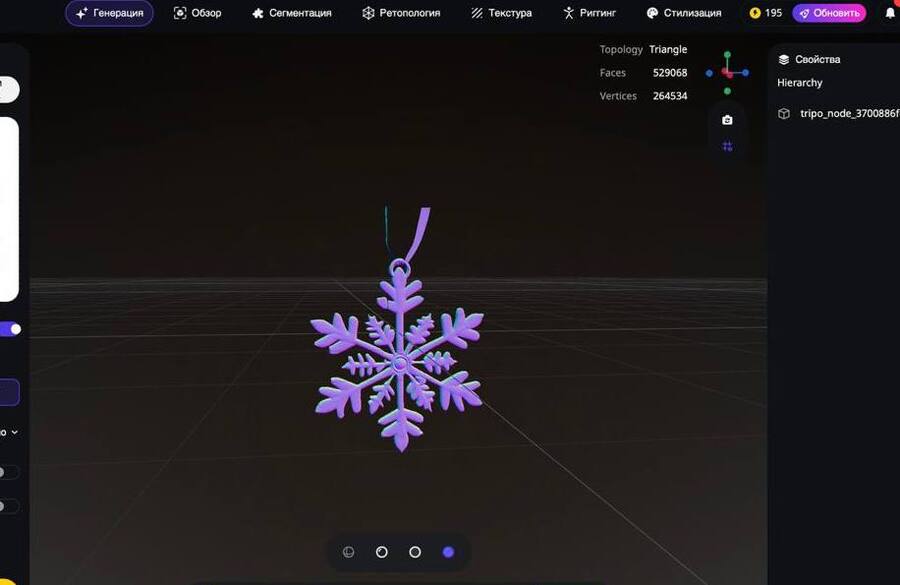
Task: Open the Риггинг tab
Action: pos(589,13)
